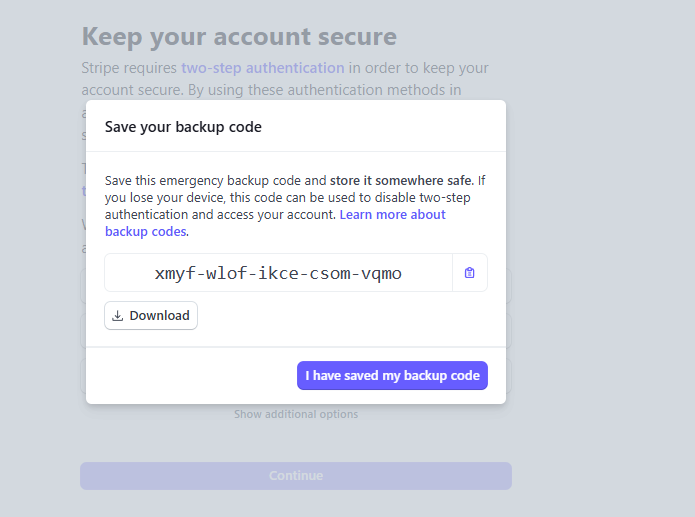Expand 'Show additional options'

coord(296,414)
